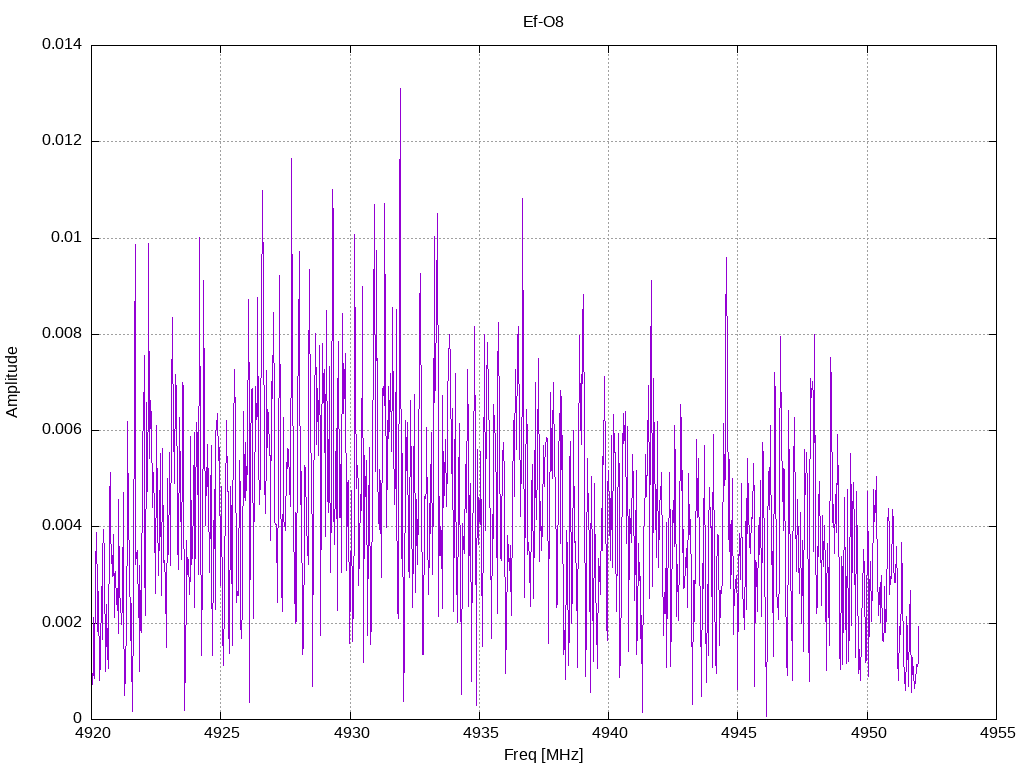This screenshot has width=1024, height=768.
Task: Click the 0 y-axis tick label
Action: pos(78,718)
